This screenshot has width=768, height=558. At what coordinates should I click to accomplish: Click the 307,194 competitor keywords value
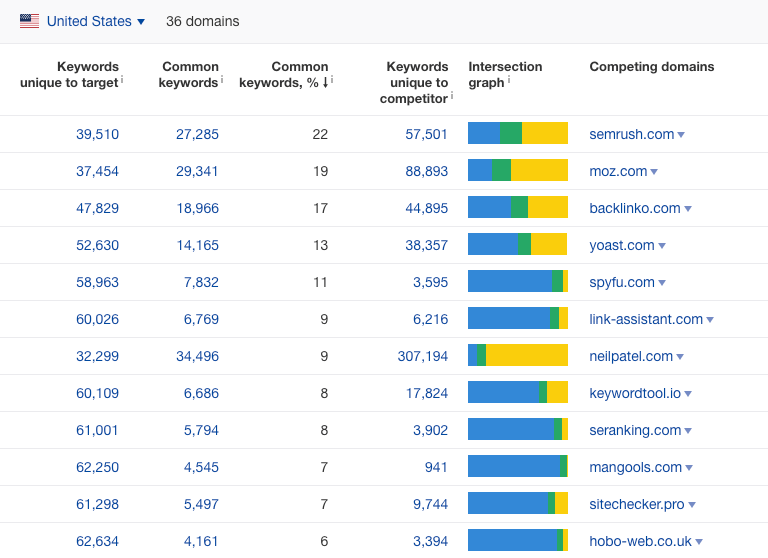[423, 356]
